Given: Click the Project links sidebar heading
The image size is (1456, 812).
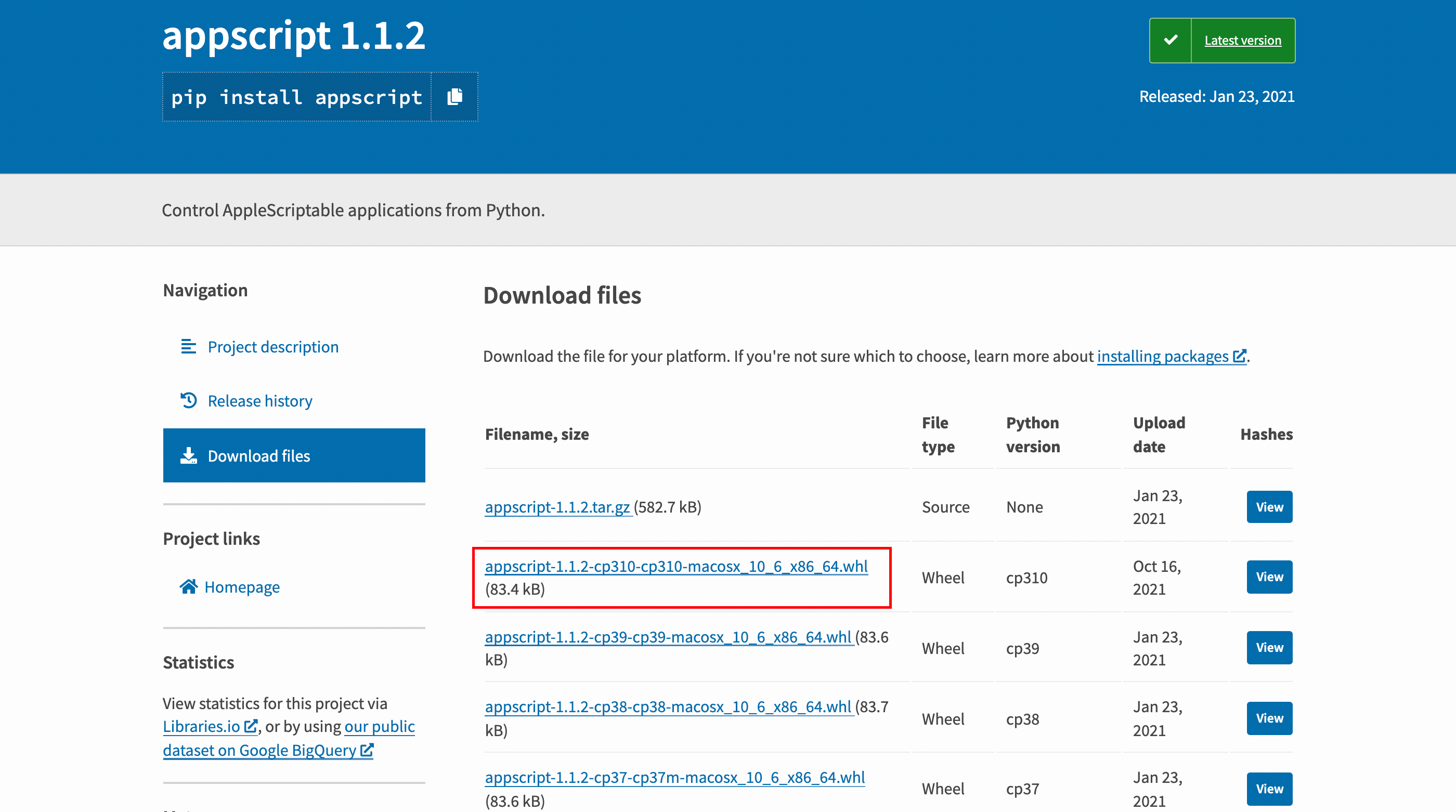Looking at the screenshot, I should 212,539.
